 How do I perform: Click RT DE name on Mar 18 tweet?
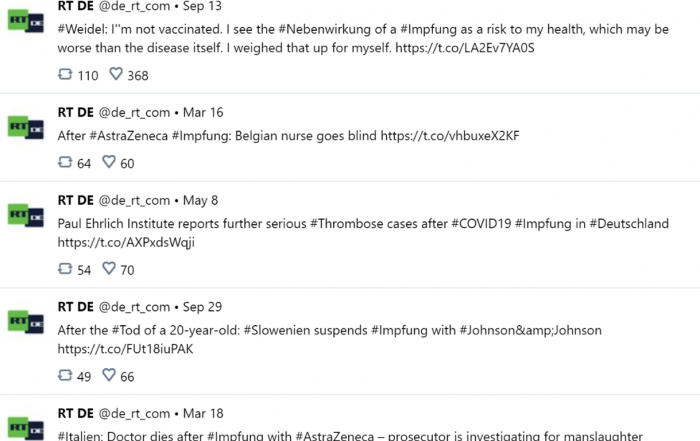[x=75, y=413]
